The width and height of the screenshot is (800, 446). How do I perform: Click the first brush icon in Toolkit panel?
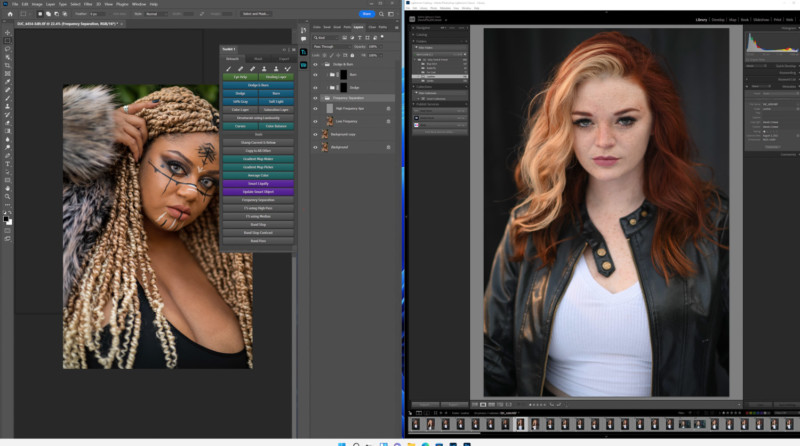pyautogui.click(x=229, y=68)
